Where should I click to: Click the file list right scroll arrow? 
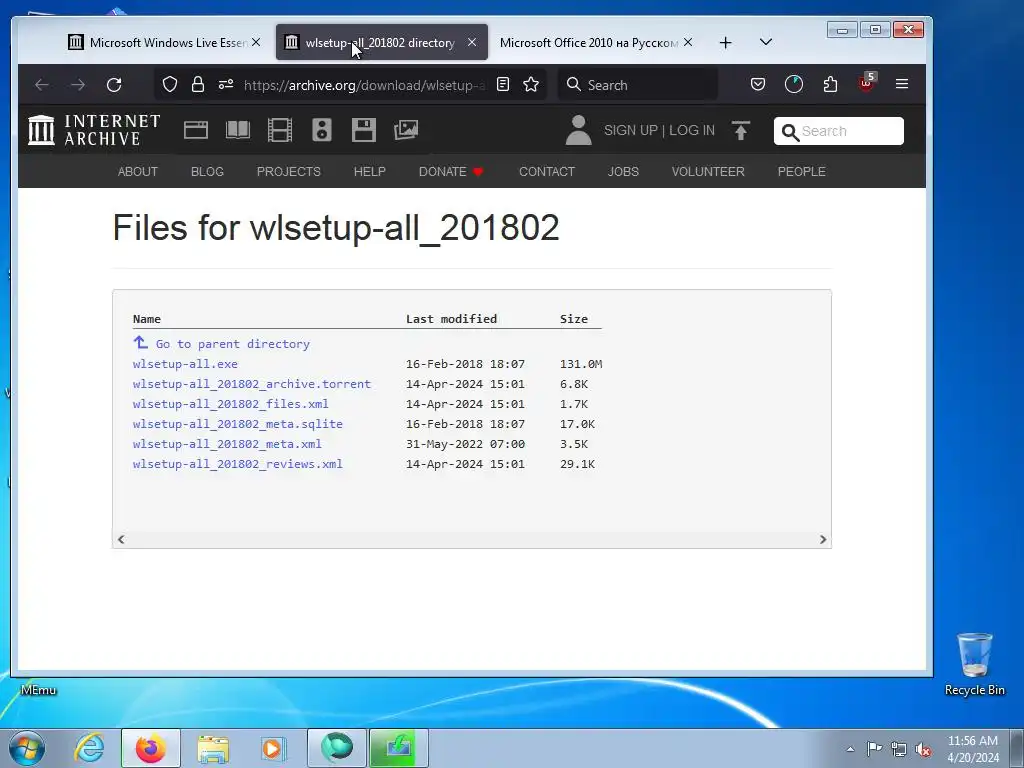click(x=823, y=539)
